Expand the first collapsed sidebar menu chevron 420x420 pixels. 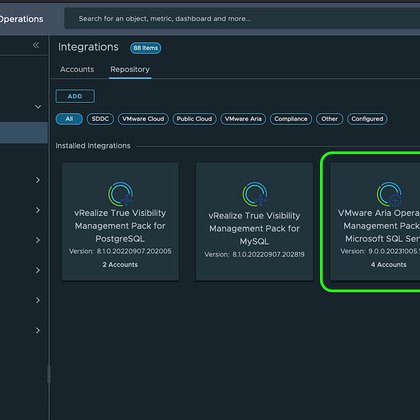(x=38, y=180)
